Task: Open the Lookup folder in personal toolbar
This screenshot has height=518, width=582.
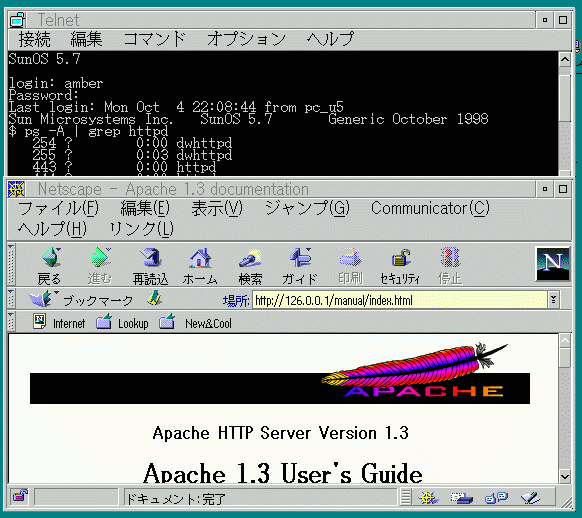Action: coord(122,323)
